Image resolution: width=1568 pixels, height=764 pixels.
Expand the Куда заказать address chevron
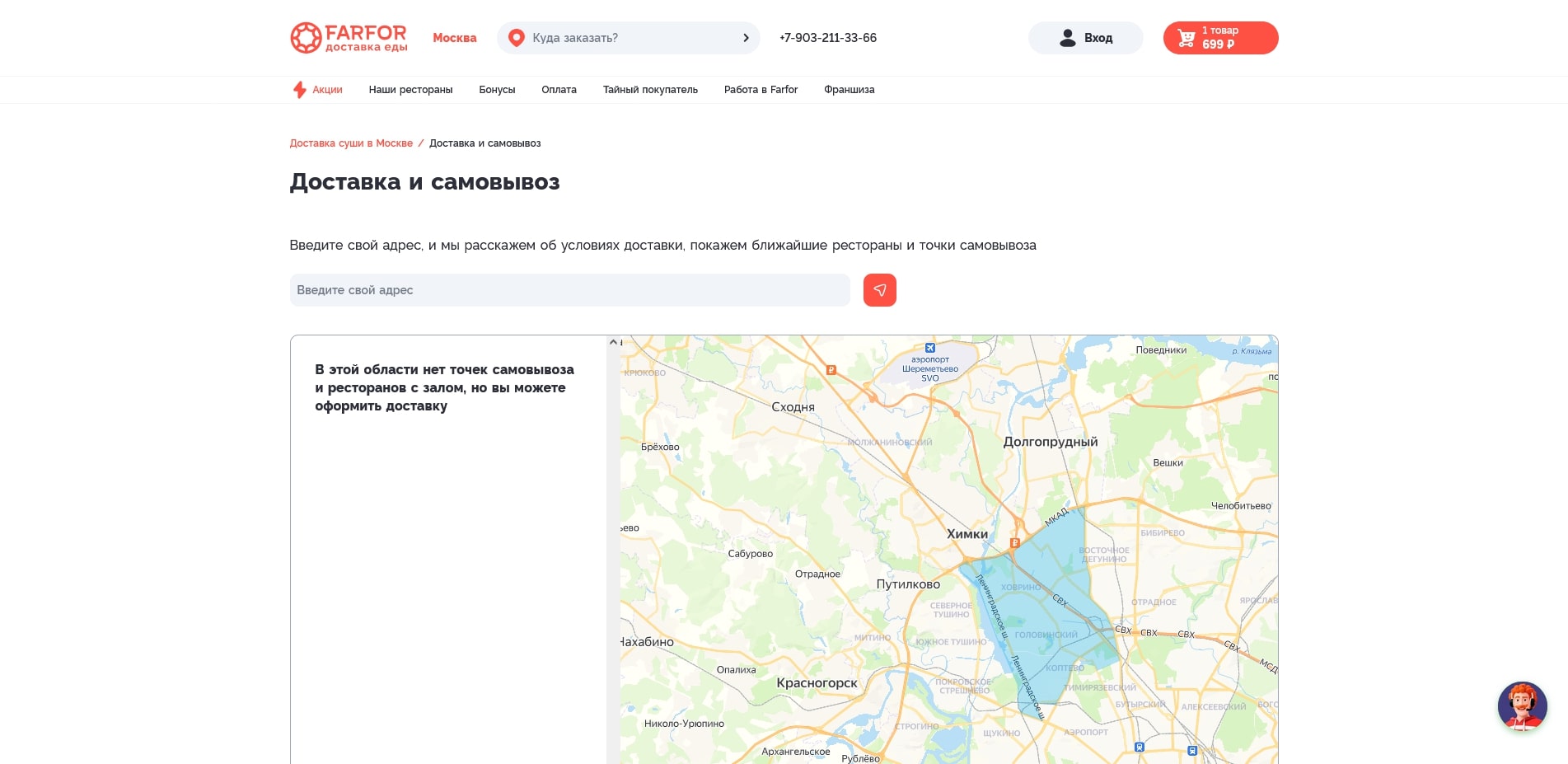pos(746,38)
